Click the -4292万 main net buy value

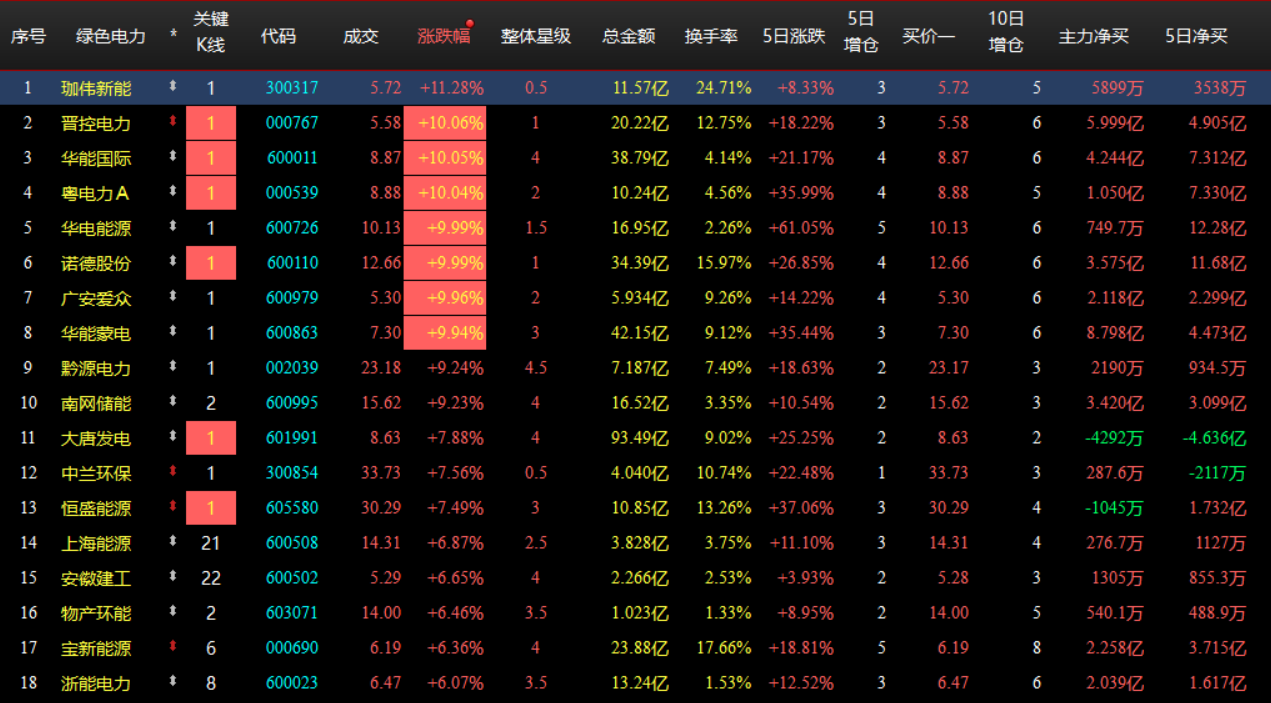click(1115, 438)
